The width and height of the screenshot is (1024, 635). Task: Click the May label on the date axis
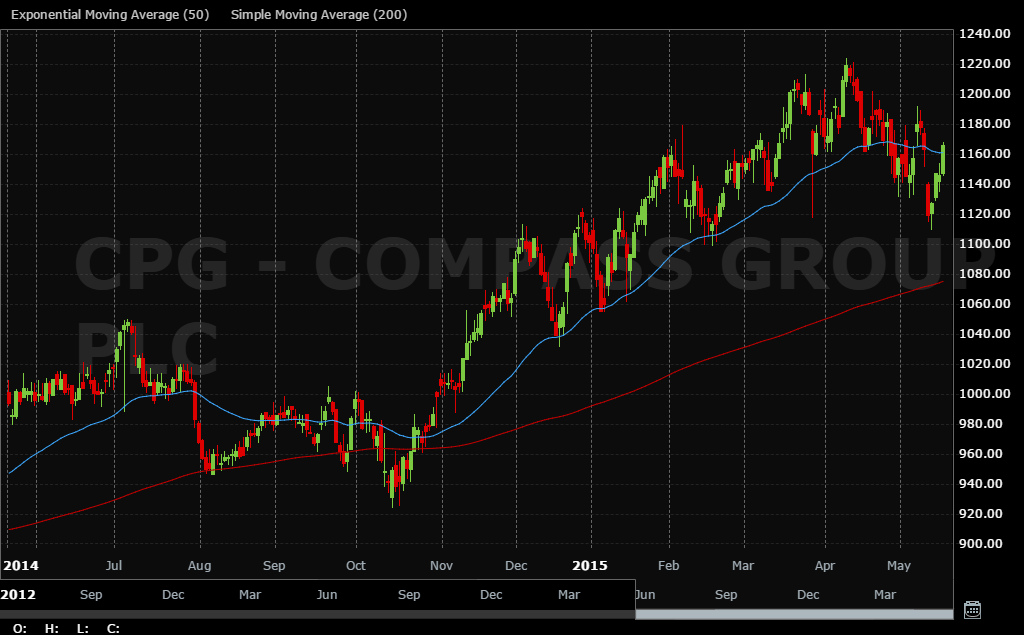(x=898, y=565)
